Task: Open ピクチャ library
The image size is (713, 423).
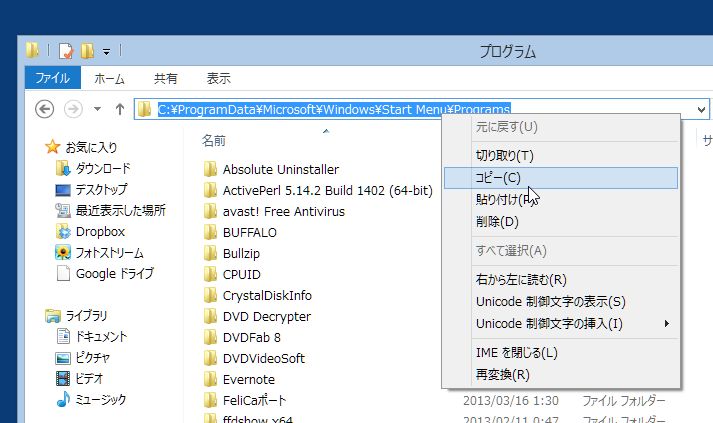Action: point(93,358)
